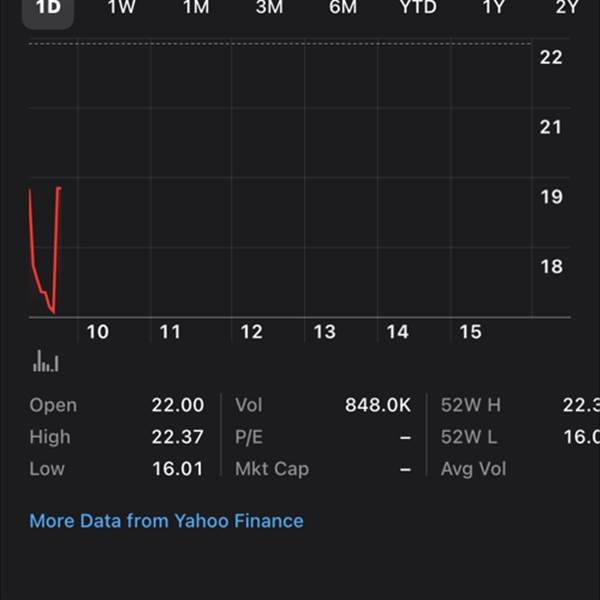Click the Mkt Cap label
The height and width of the screenshot is (600, 600).
tap(272, 469)
